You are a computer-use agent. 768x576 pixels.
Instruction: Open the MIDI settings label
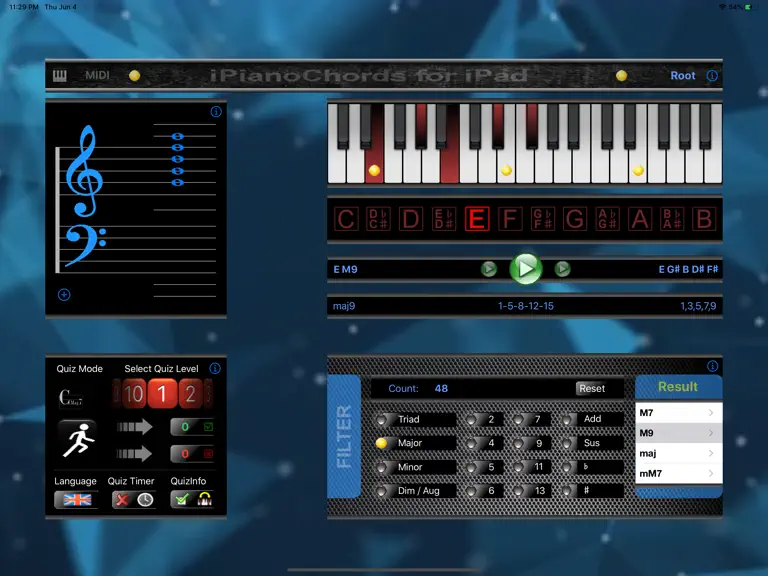point(97,75)
